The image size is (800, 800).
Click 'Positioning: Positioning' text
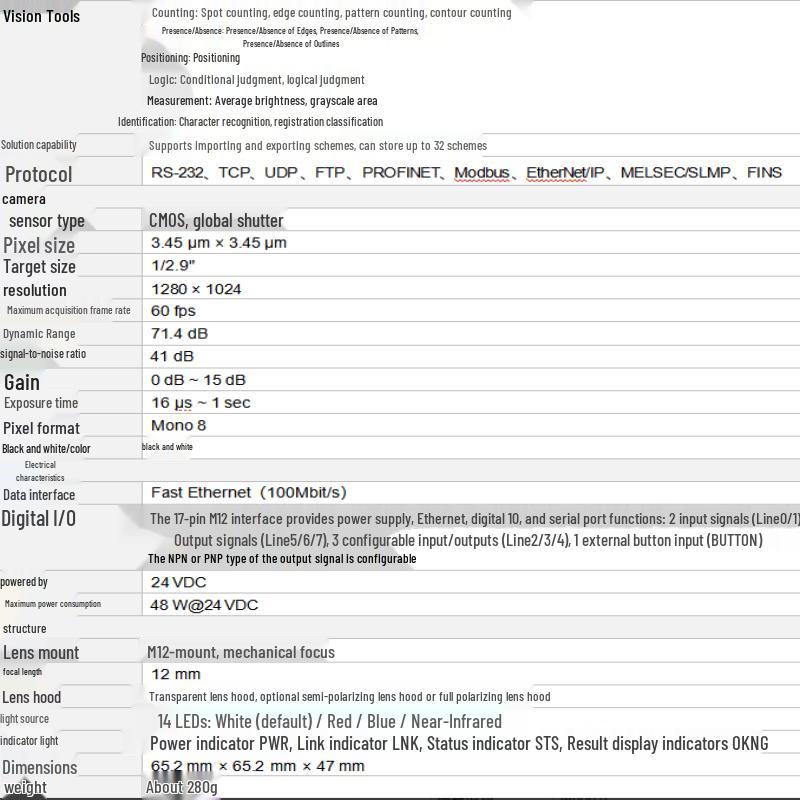[x=190, y=58]
